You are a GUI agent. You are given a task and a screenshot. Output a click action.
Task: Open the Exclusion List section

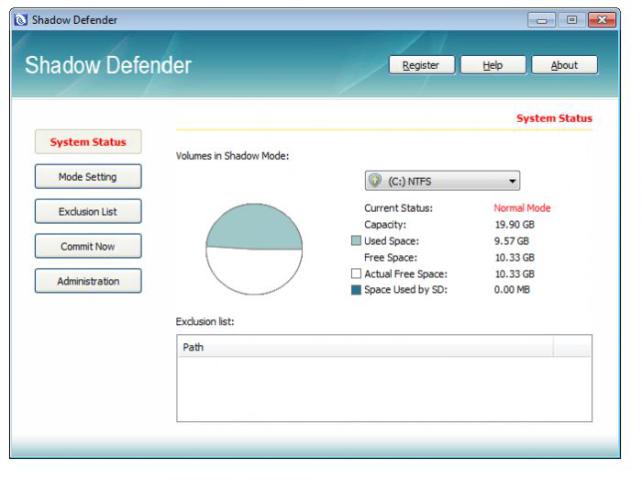pos(88,211)
